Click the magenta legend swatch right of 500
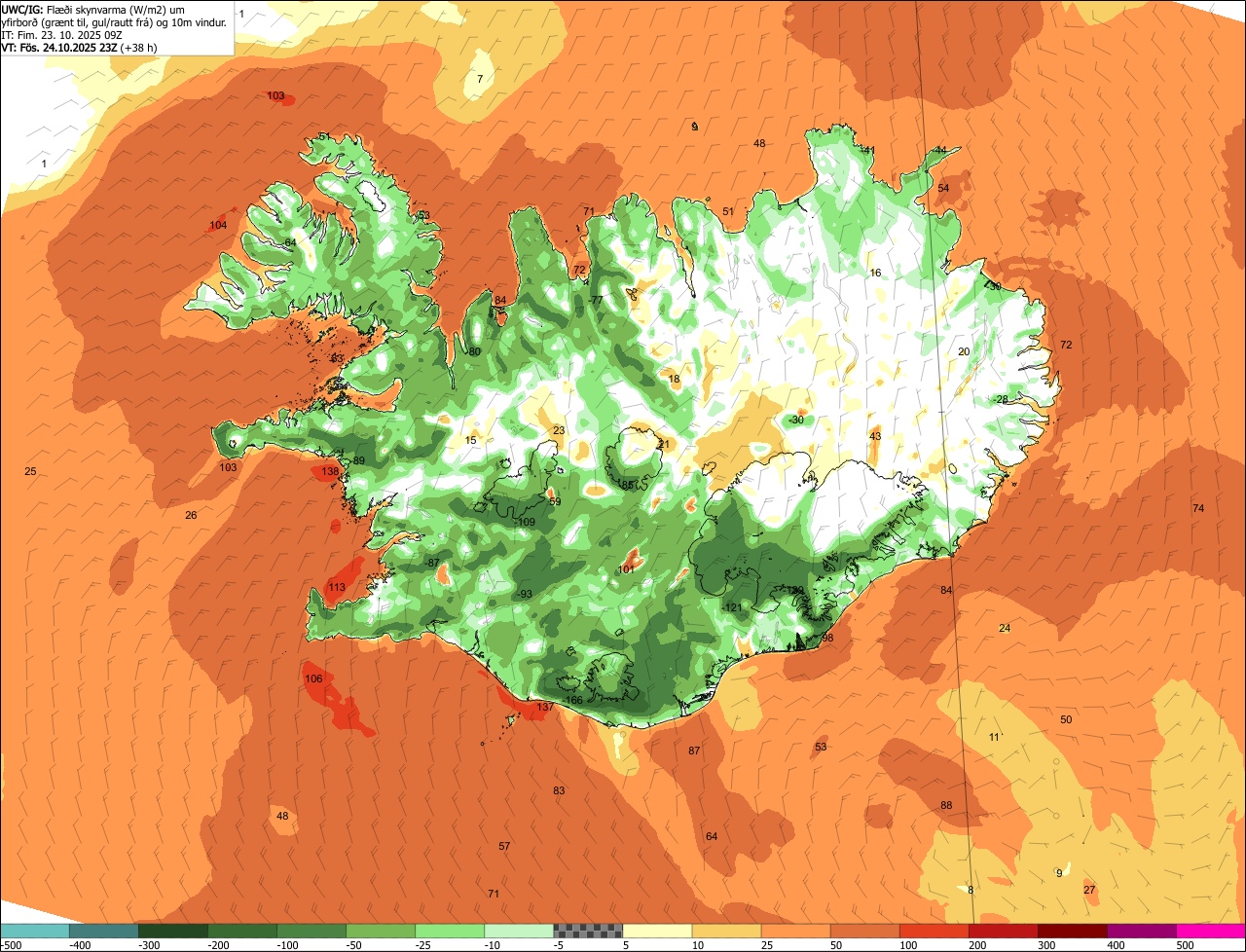The image size is (1246, 952). point(1210,931)
